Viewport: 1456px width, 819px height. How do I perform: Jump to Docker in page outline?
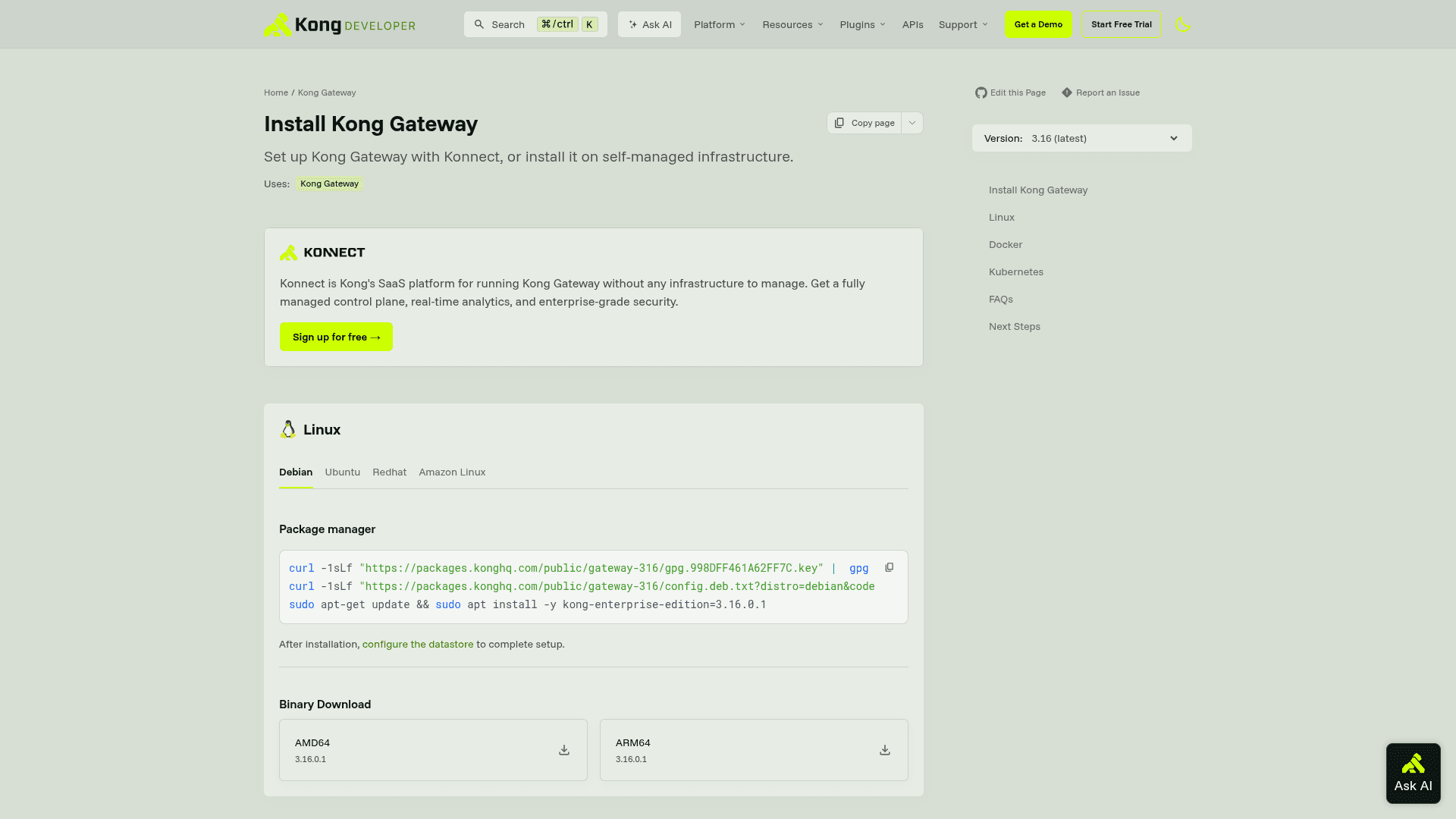click(1006, 244)
